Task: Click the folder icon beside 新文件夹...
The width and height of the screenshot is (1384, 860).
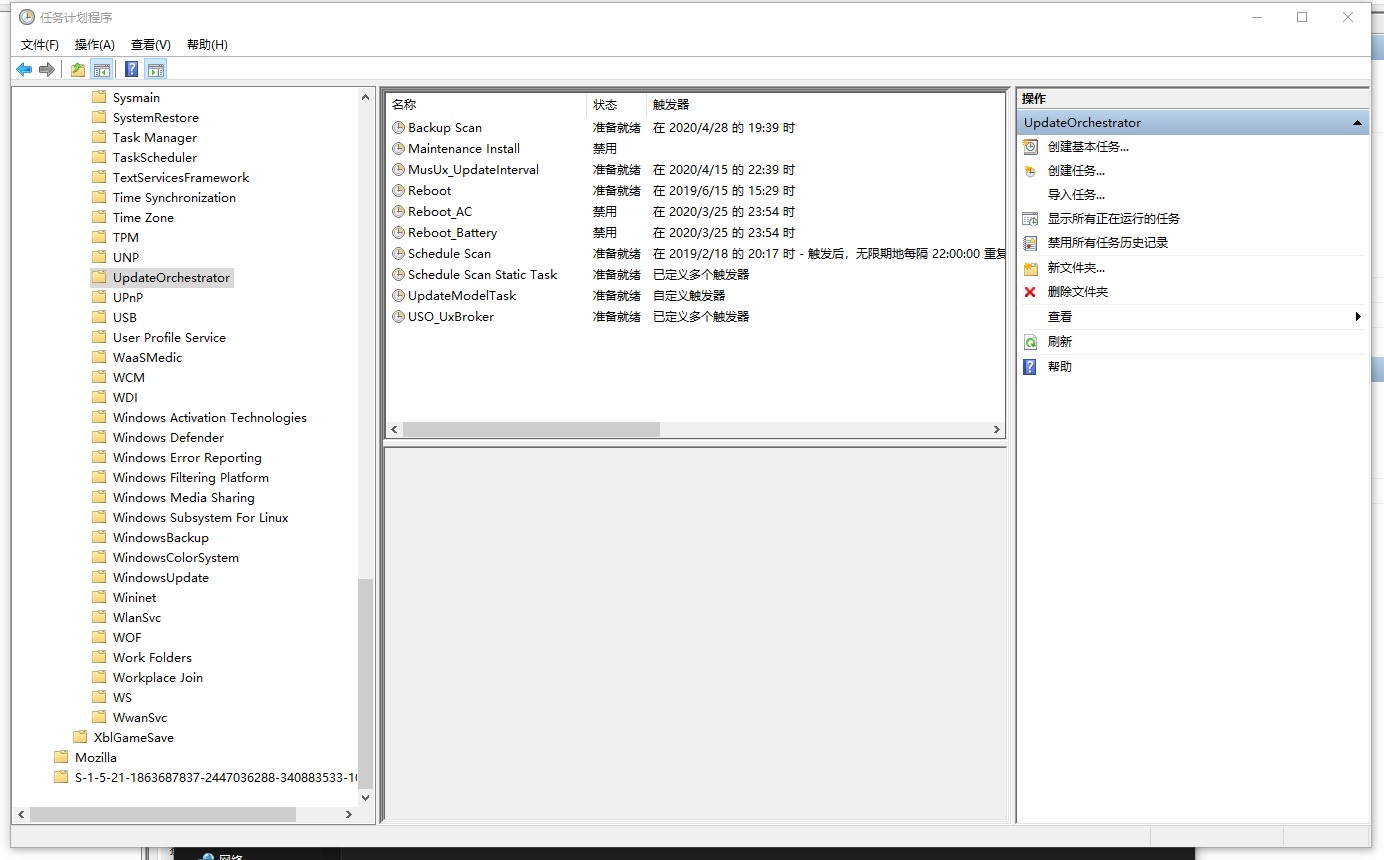Action: 1030,268
